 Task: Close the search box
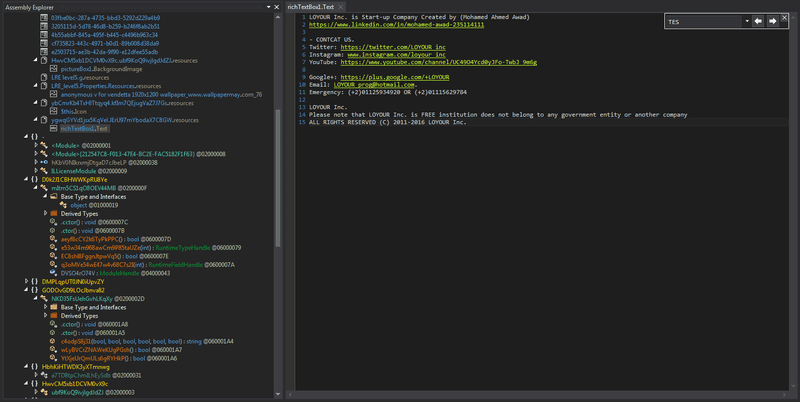785,18
